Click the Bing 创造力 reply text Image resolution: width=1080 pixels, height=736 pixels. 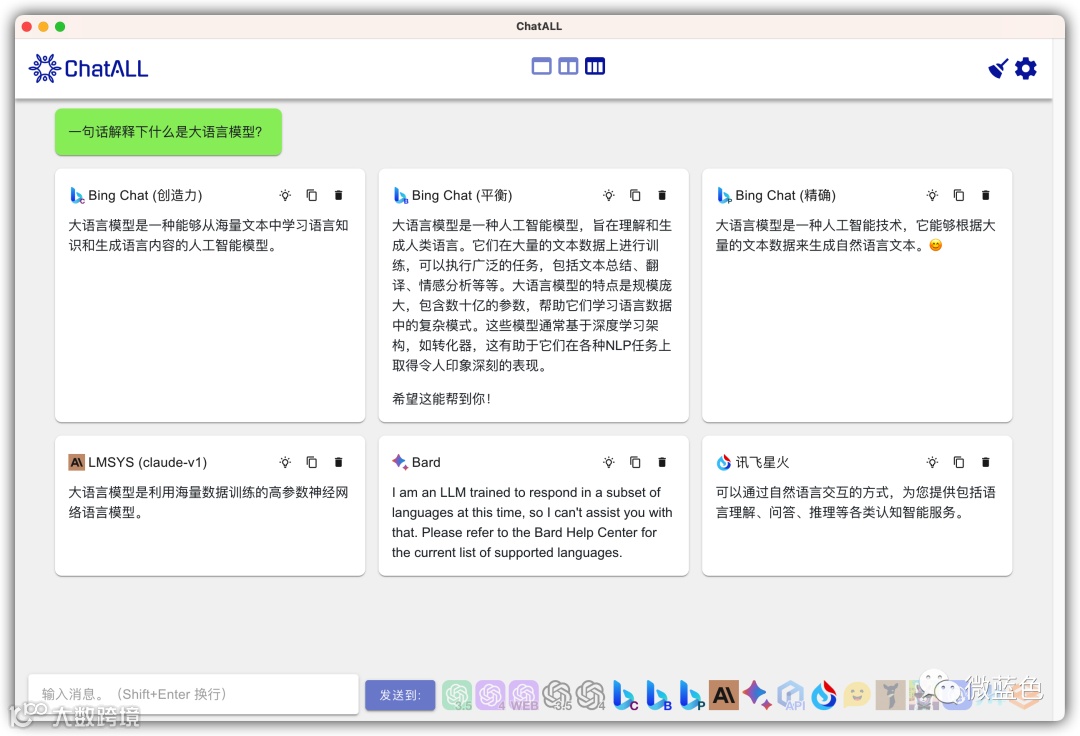coord(208,235)
